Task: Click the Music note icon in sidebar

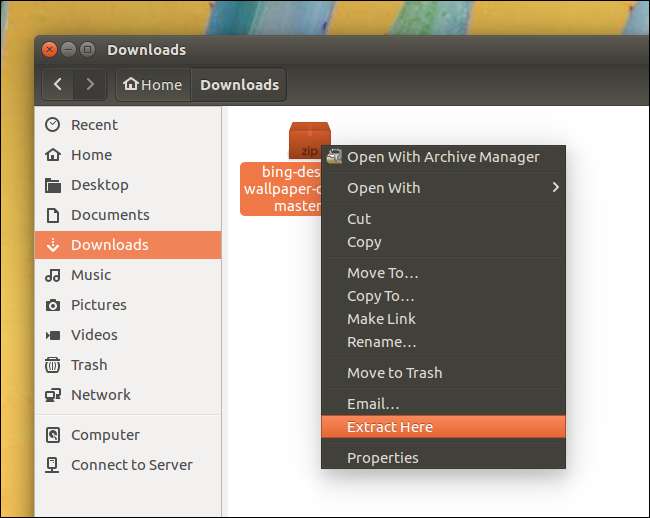Action: (x=53, y=275)
